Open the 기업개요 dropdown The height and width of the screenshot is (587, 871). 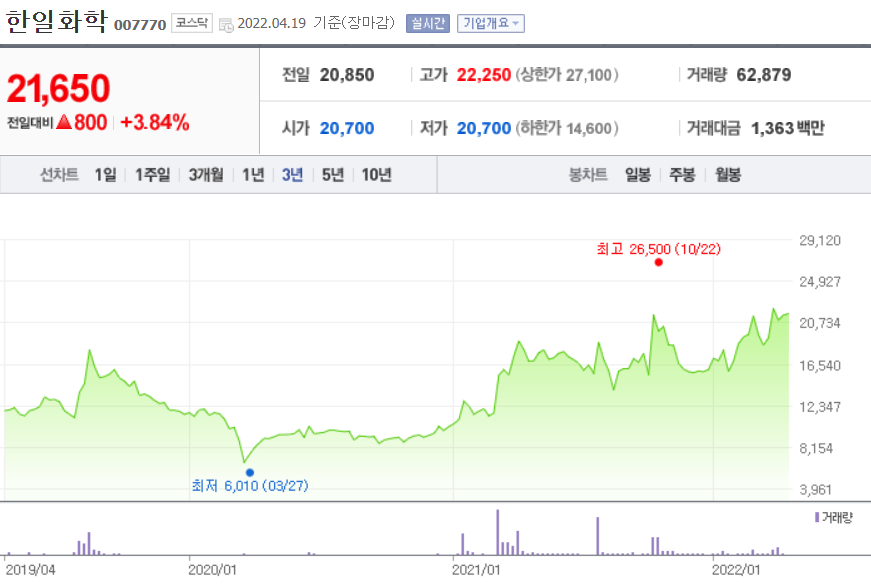coord(490,23)
